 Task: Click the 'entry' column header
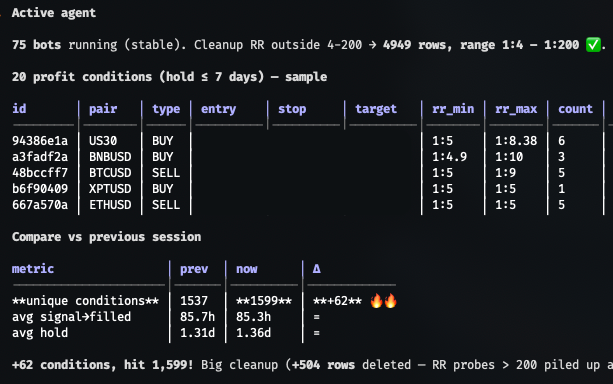pos(219,109)
